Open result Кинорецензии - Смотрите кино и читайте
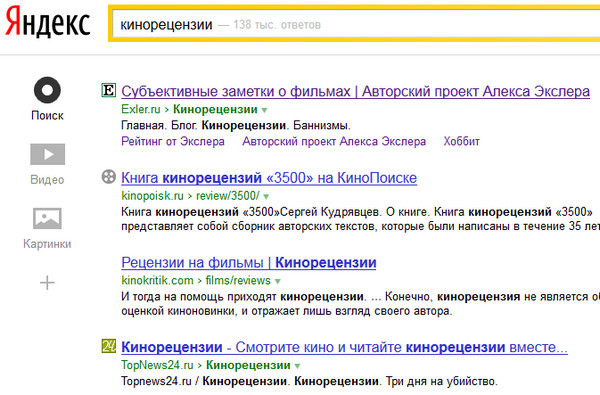This screenshot has width=600, height=395. pos(344,347)
